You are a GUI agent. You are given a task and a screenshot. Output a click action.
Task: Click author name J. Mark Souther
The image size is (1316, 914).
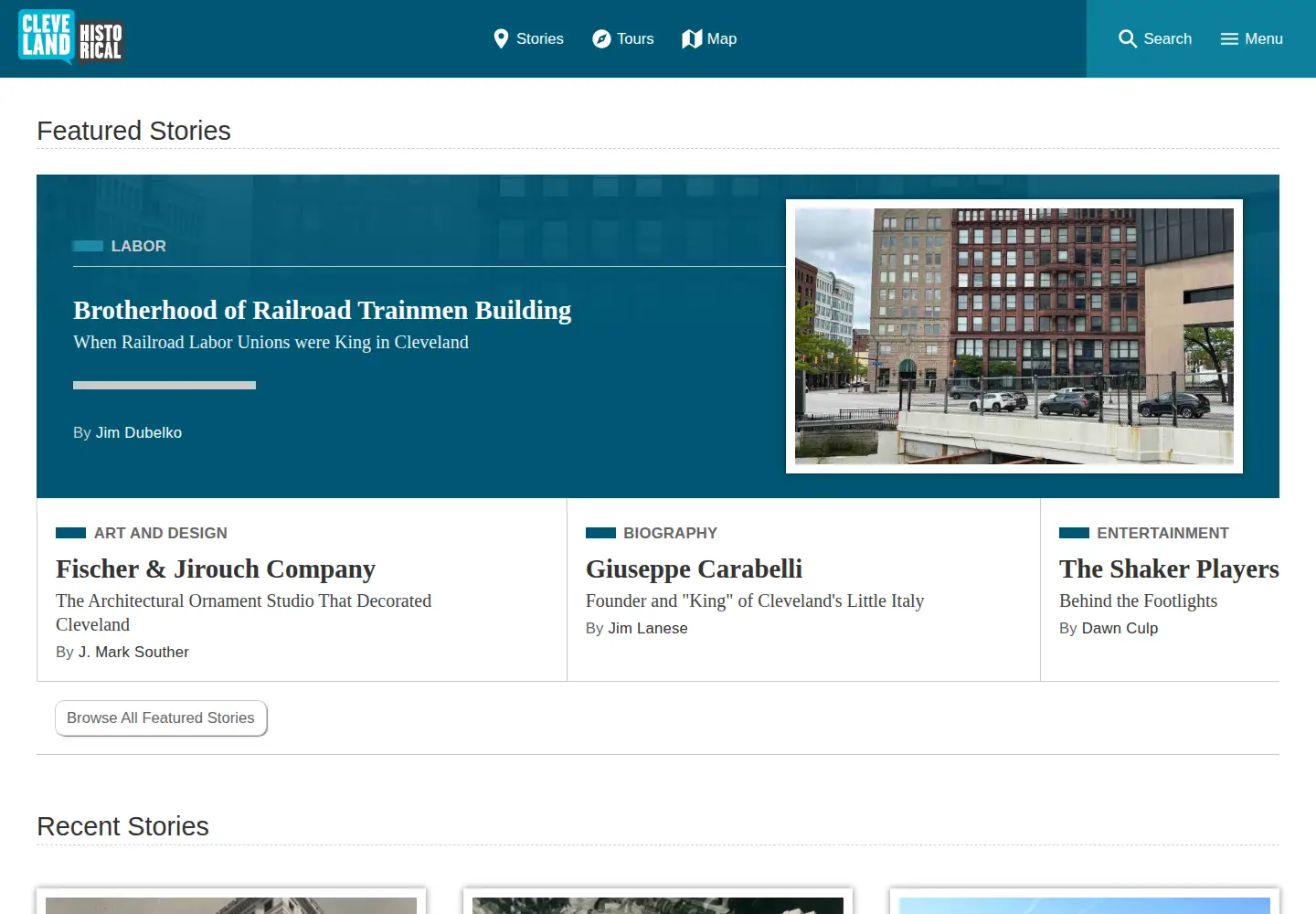(x=133, y=652)
